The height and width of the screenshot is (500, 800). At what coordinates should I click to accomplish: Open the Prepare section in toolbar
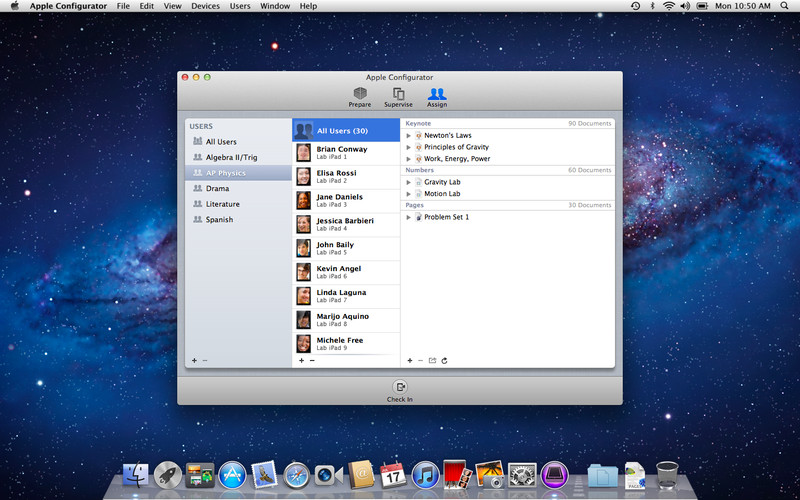click(x=360, y=96)
